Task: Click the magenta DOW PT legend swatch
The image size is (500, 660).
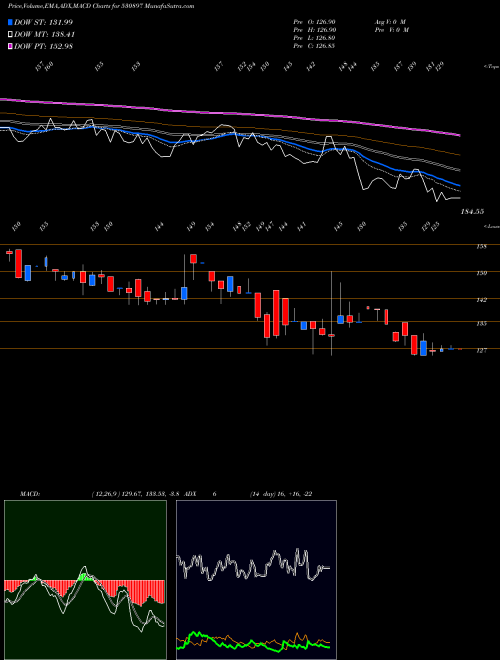Action: tap(11, 46)
